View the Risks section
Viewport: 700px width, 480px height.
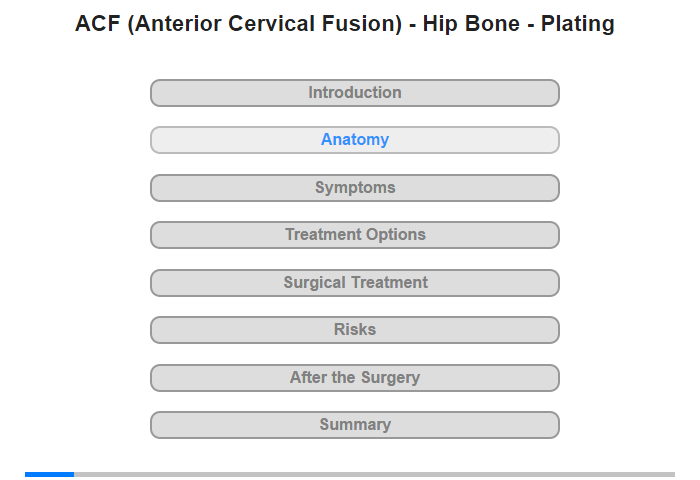[354, 330]
